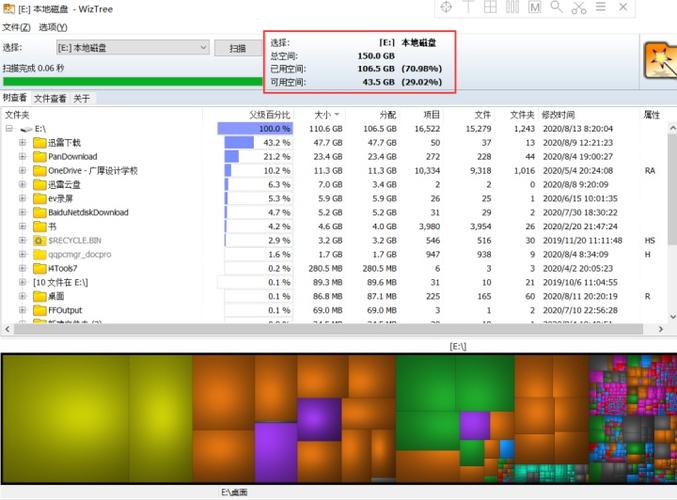
Task: Expand the 迅雷云盘 folder node
Action: coord(22,184)
